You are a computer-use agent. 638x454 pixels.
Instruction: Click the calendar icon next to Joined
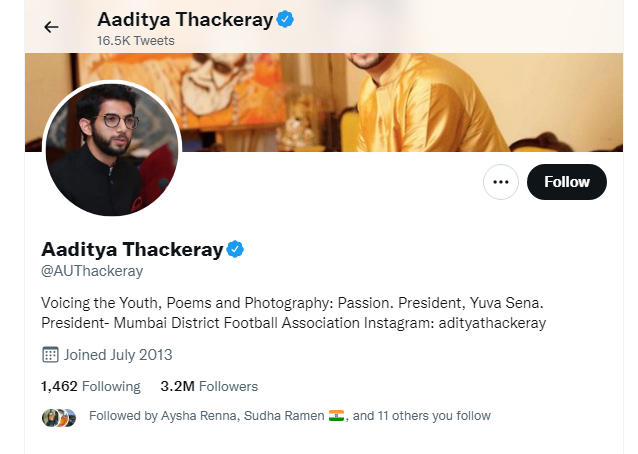coord(50,354)
